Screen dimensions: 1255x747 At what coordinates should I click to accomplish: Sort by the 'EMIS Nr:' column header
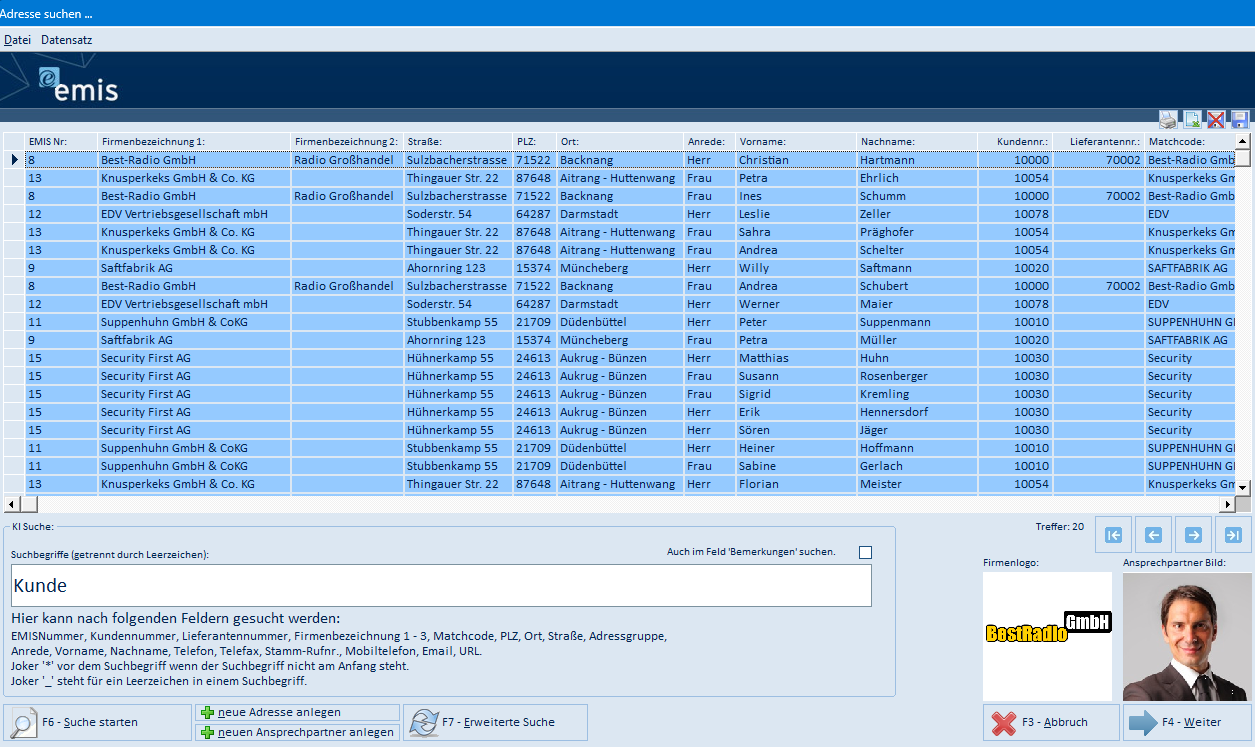coord(61,142)
